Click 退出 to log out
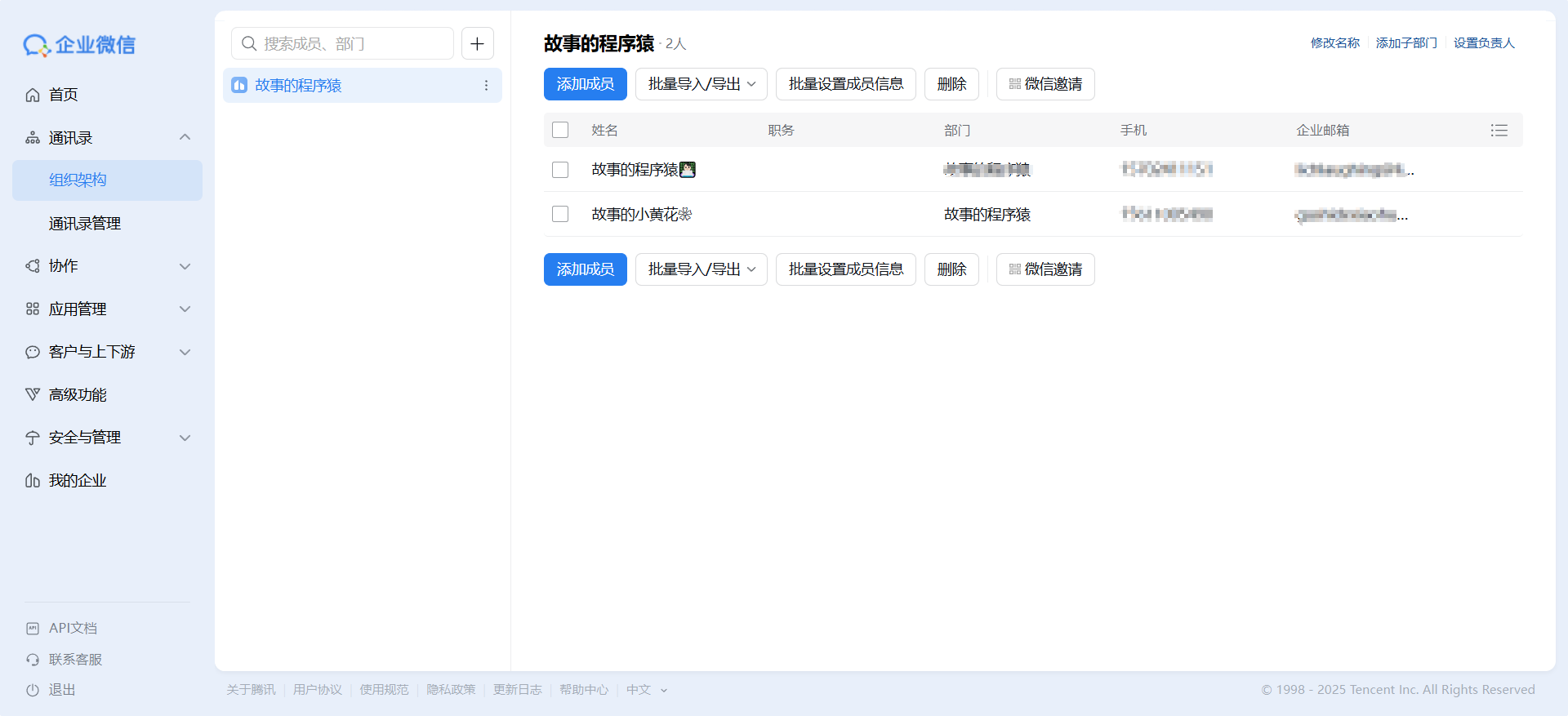Image resolution: width=1568 pixels, height=716 pixels. tap(61, 690)
